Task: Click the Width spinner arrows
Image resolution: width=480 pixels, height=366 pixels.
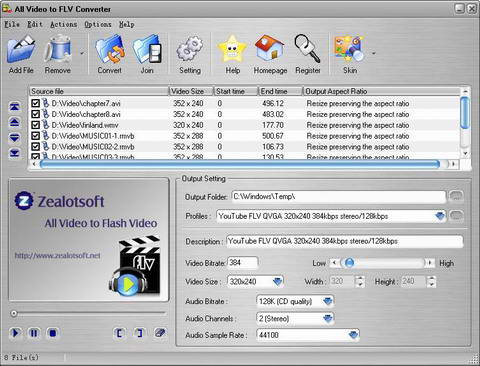Action: click(360, 282)
